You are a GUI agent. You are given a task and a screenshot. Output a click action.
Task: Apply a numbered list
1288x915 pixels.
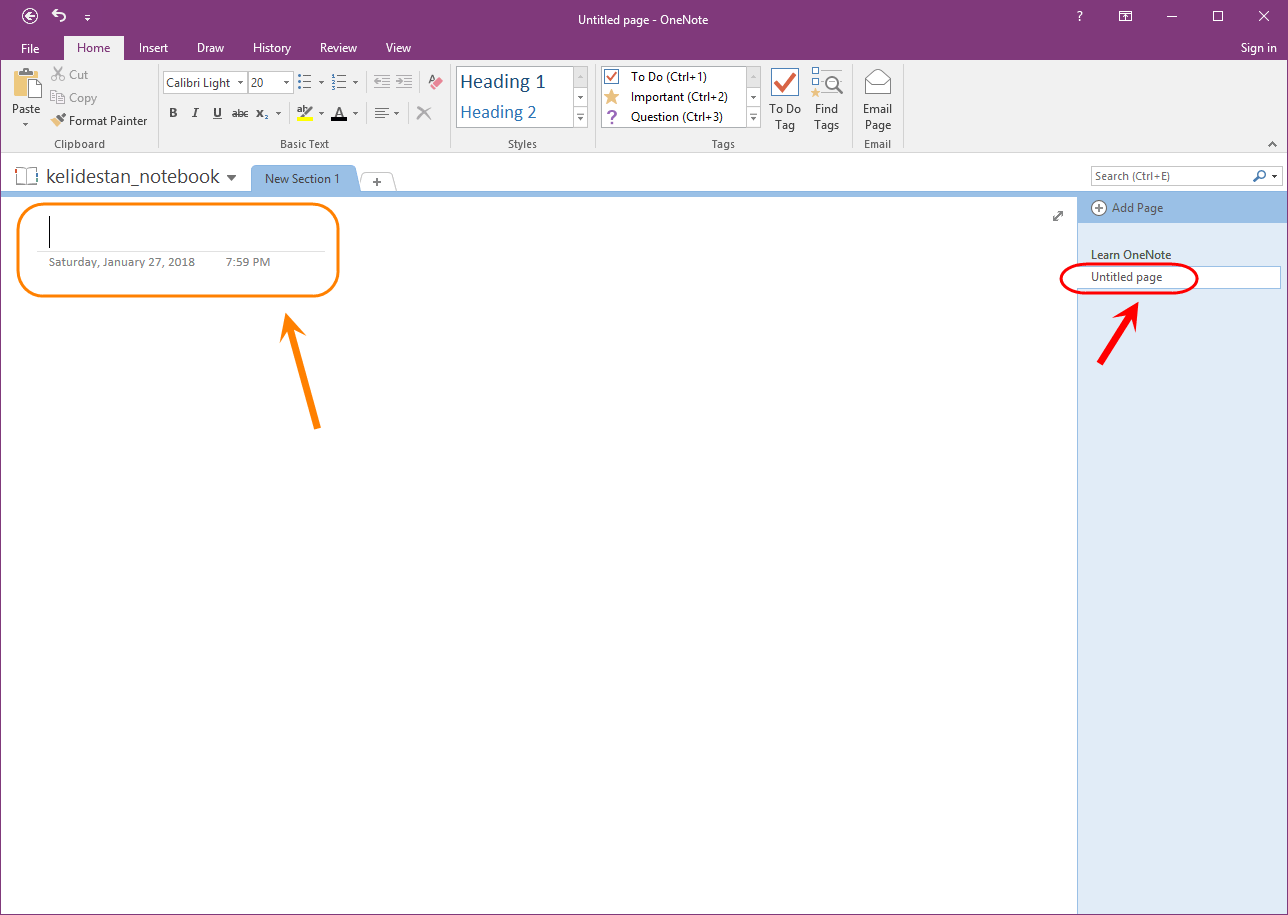[x=338, y=82]
